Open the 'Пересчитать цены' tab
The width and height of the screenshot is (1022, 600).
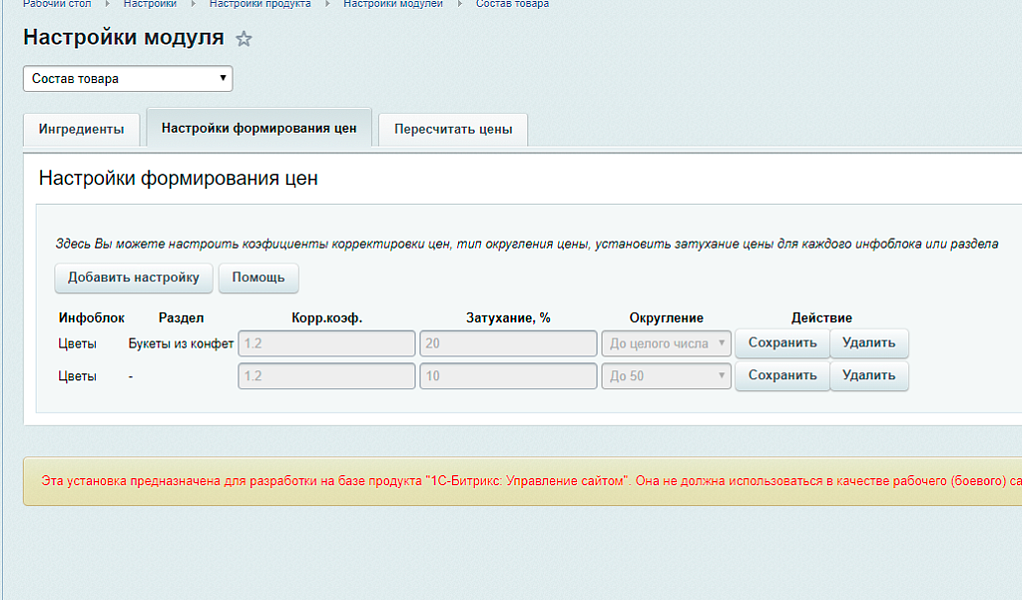452,129
